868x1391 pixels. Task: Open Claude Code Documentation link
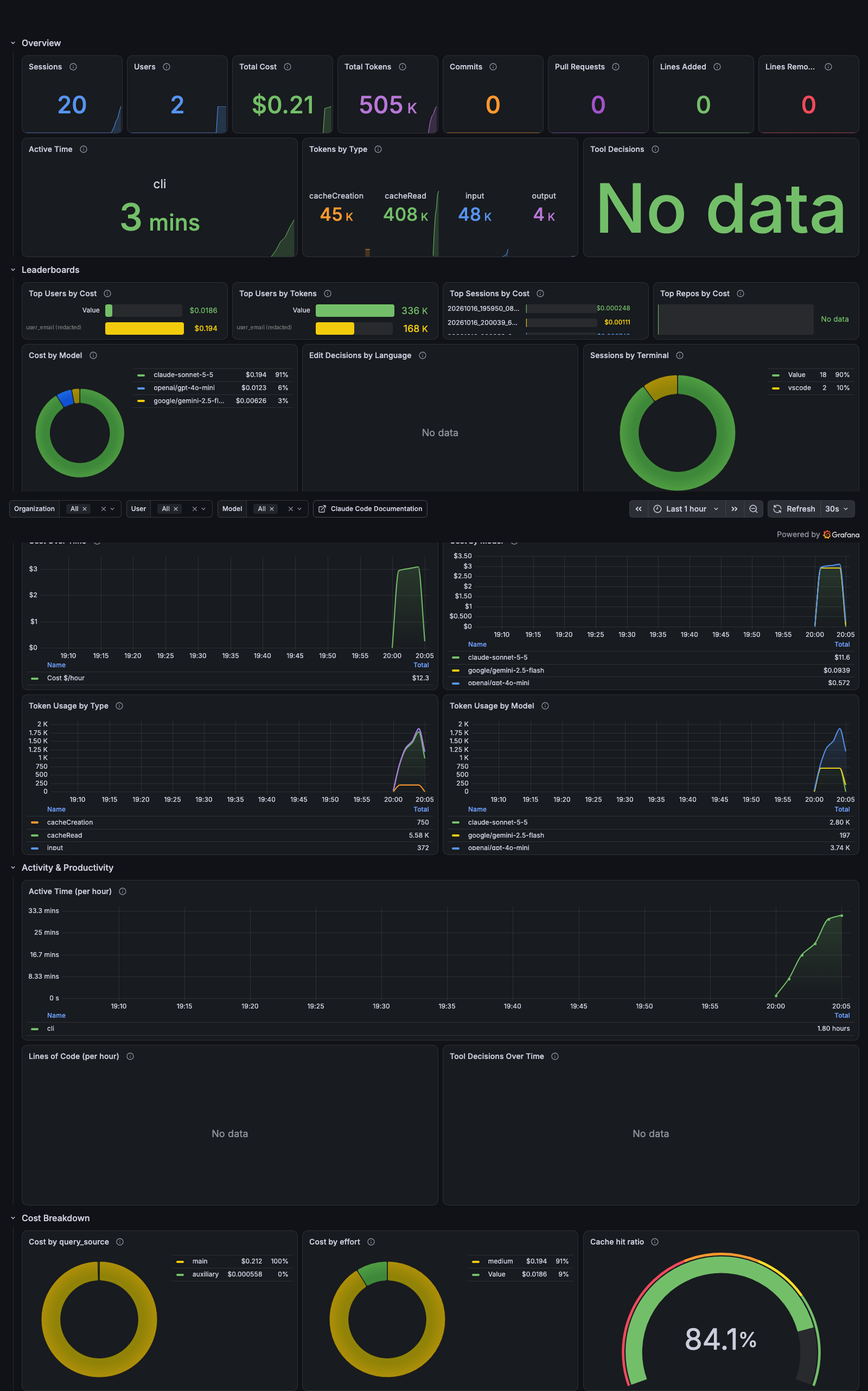click(371, 509)
